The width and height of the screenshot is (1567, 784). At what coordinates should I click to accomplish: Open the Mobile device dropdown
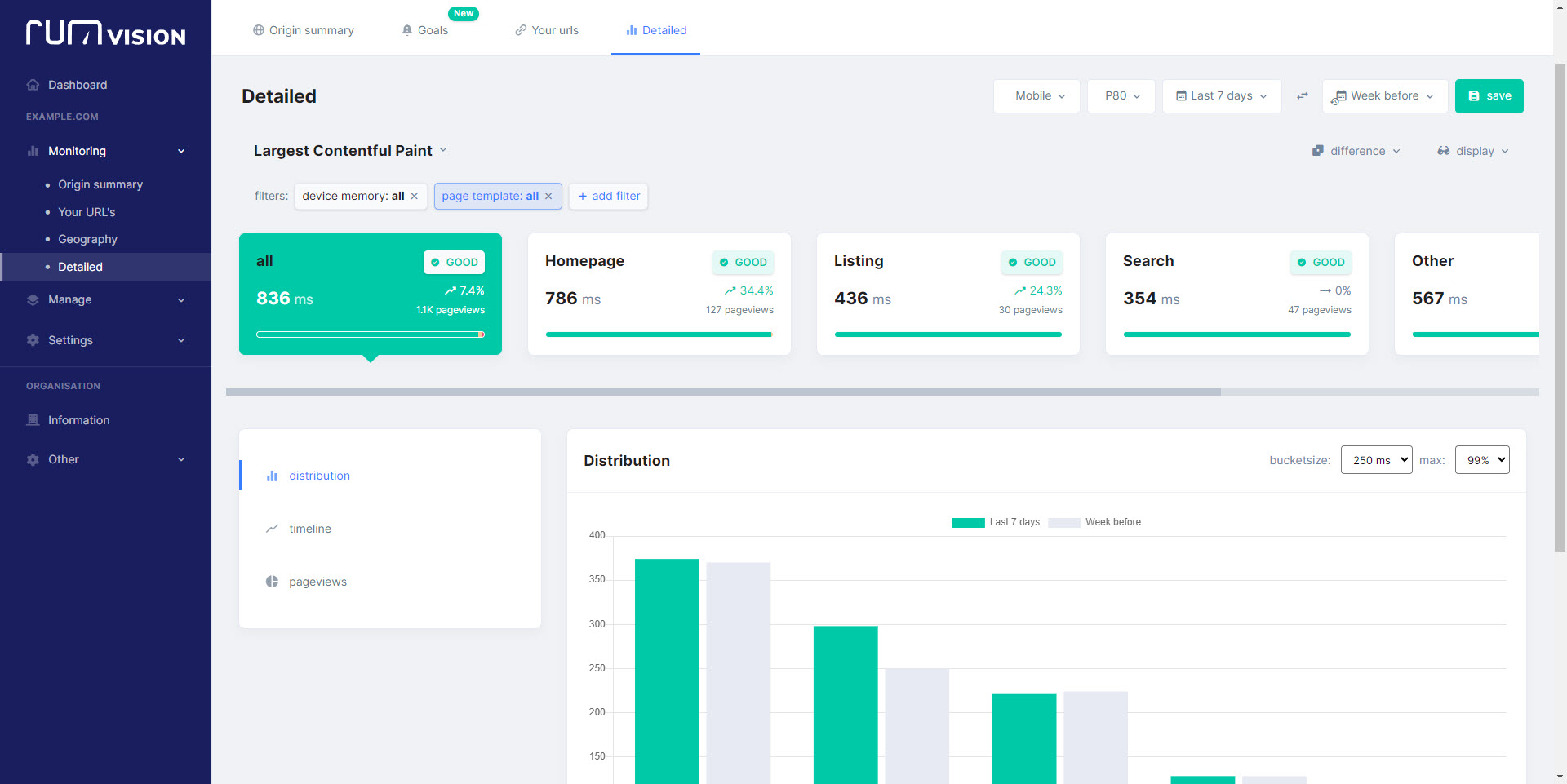pos(1036,96)
